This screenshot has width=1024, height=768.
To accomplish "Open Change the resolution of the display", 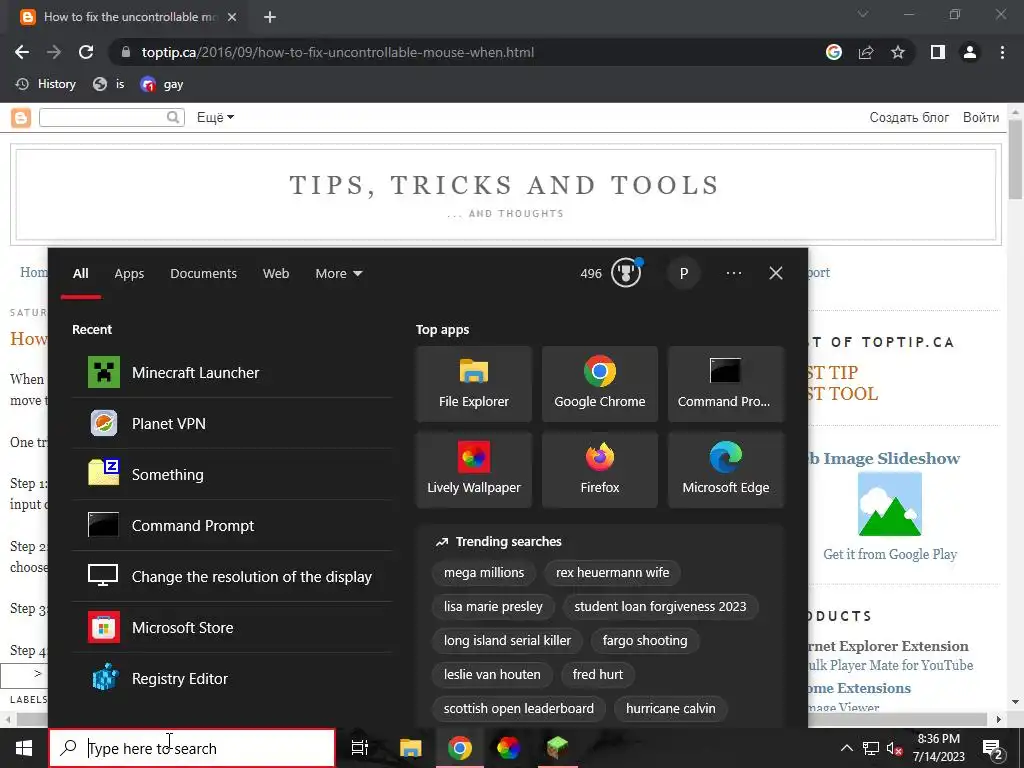I will tap(232, 576).
